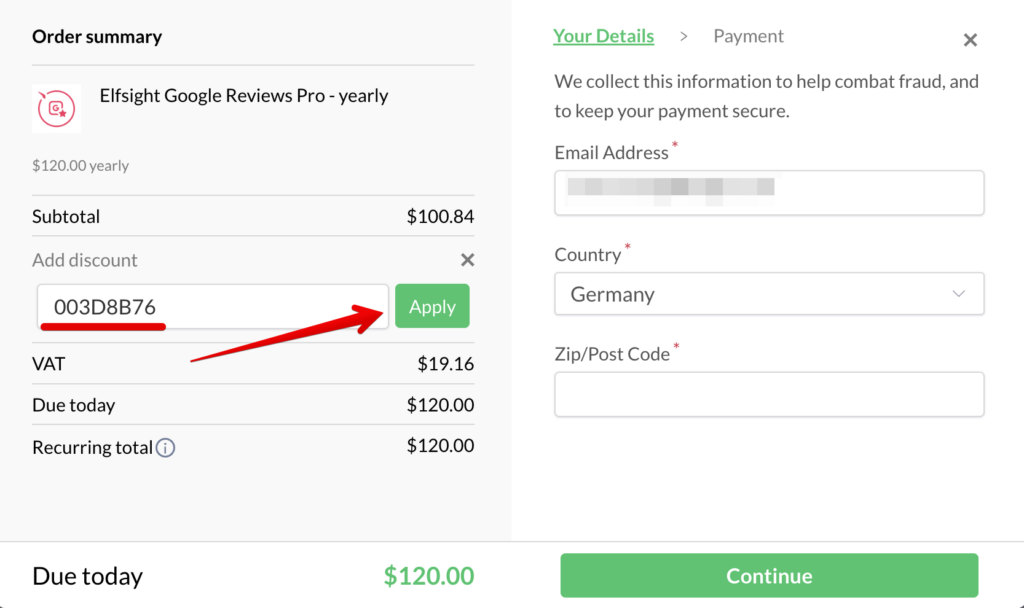
Task: Expand the Add discount section
Action: click(x=85, y=260)
